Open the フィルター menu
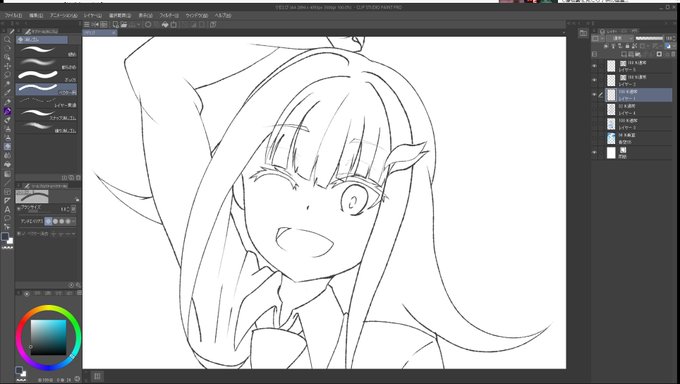The image size is (680, 384). click(169, 15)
